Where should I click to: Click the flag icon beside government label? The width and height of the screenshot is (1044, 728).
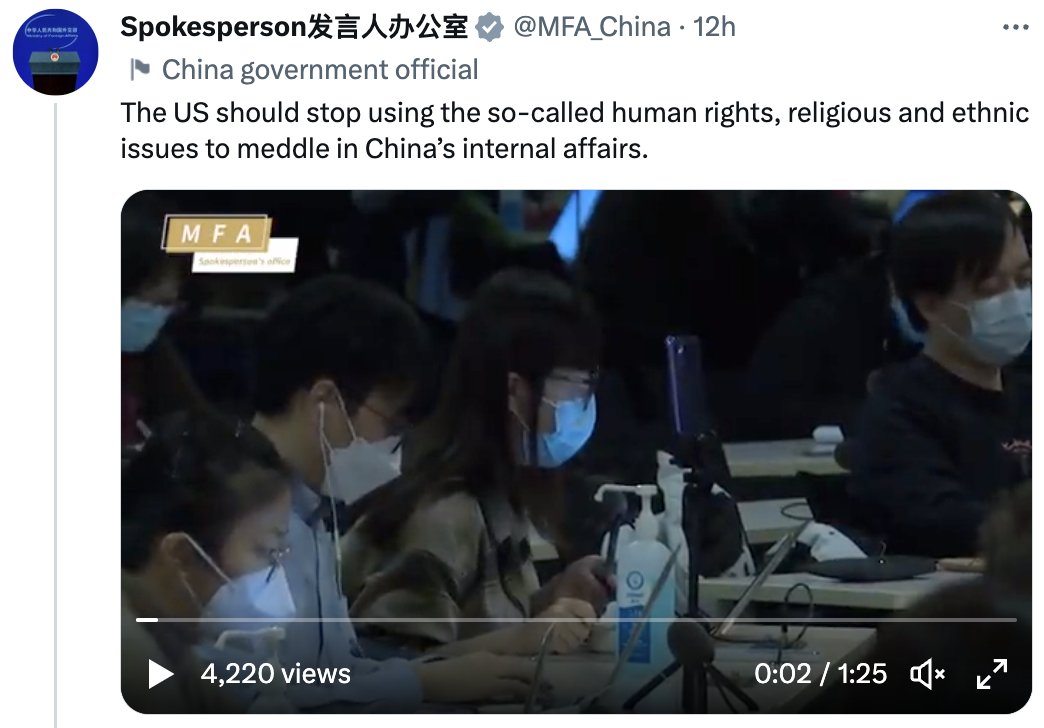point(140,69)
